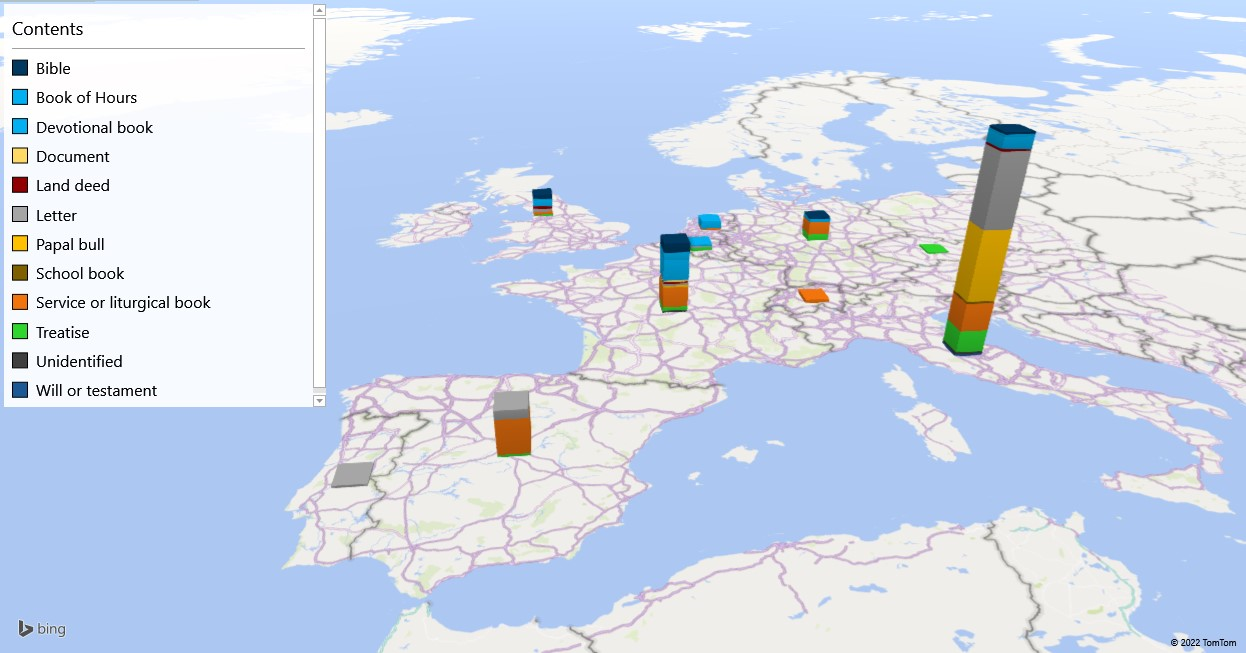Click the legend vertical scrollbar track
Viewport: 1246px width, 653px height.
click(x=320, y=203)
